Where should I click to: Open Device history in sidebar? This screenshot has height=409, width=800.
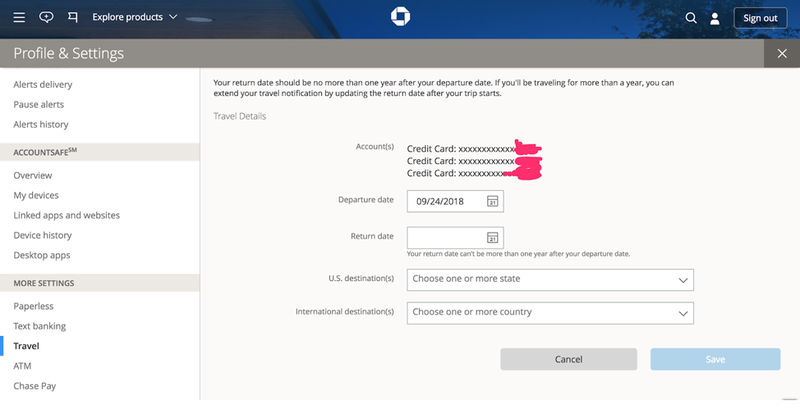click(x=42, y=235)
